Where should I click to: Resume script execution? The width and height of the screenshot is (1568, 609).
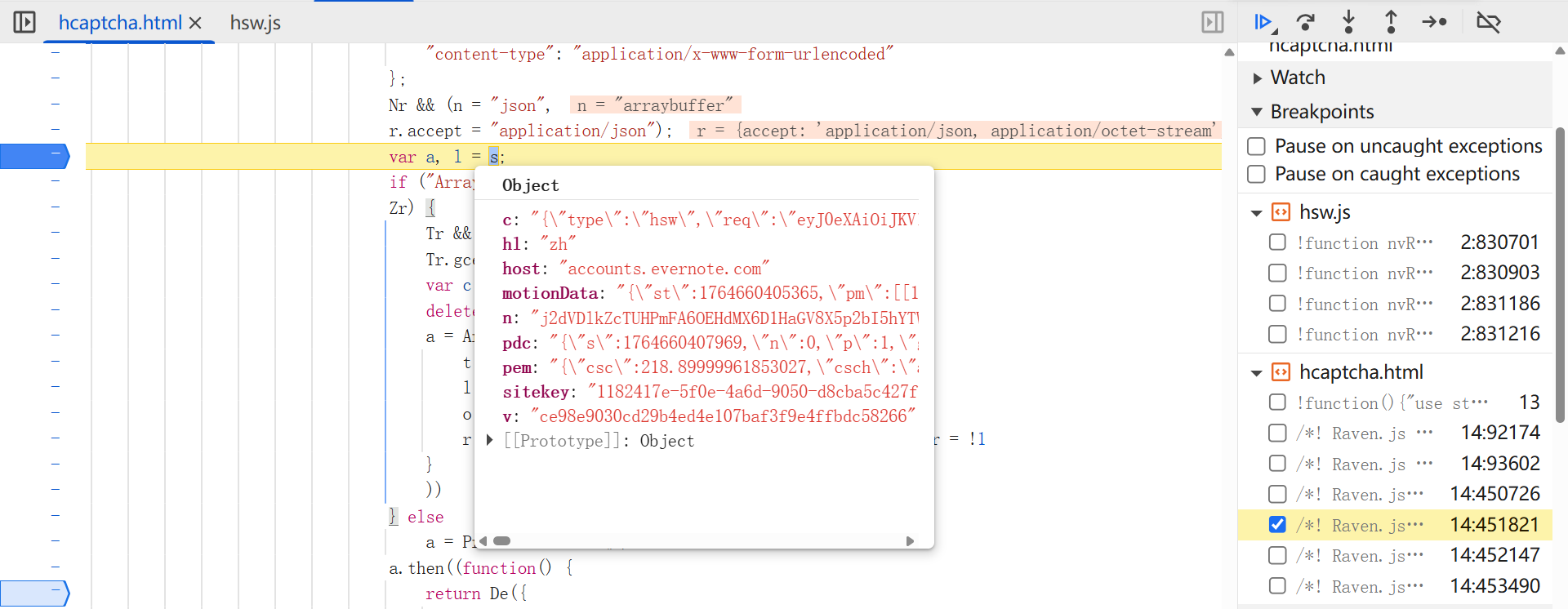(x=1263, y=22)
